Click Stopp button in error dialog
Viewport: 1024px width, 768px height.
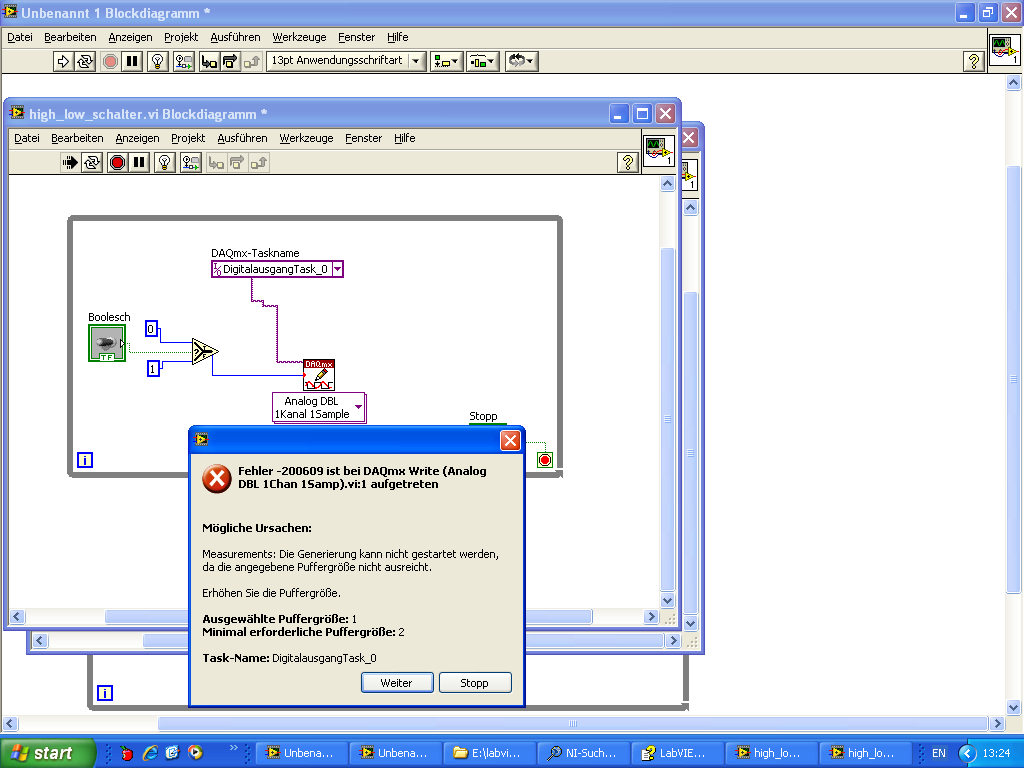[x=475, y=682]
